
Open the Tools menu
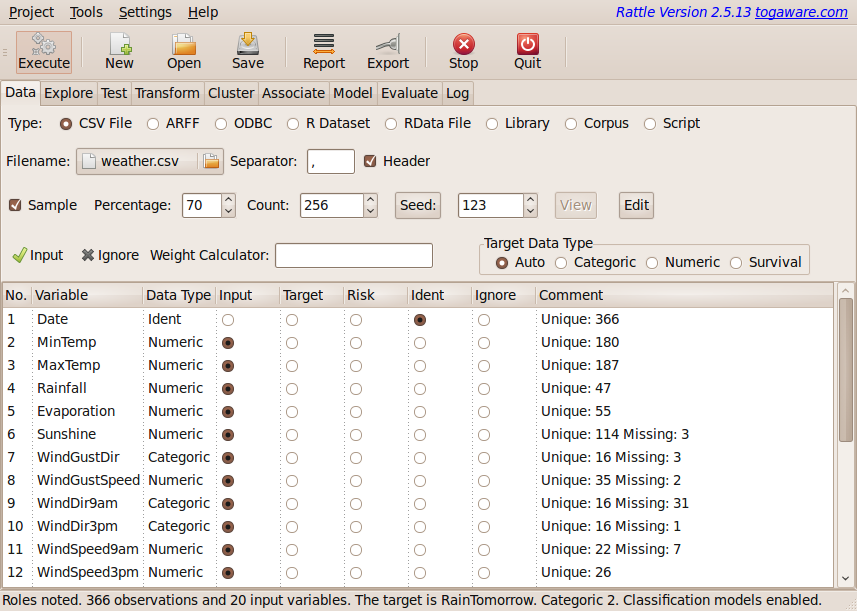point(85,12)
